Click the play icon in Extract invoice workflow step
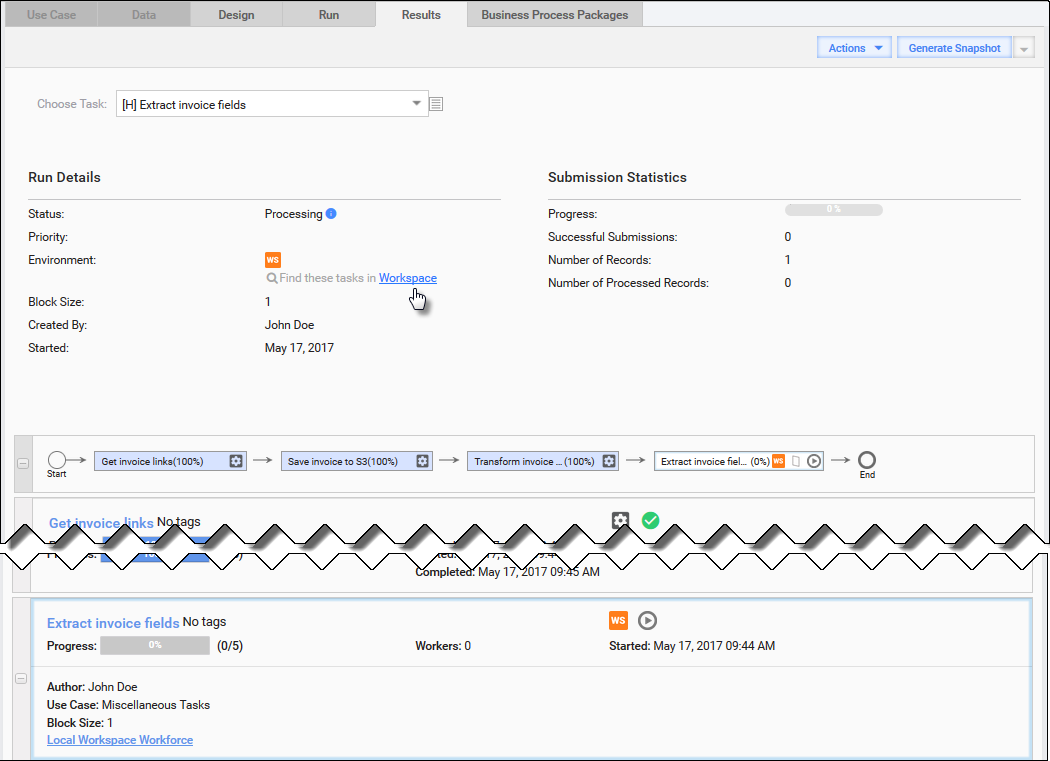The image size is (1050, 761). (814, 461)
